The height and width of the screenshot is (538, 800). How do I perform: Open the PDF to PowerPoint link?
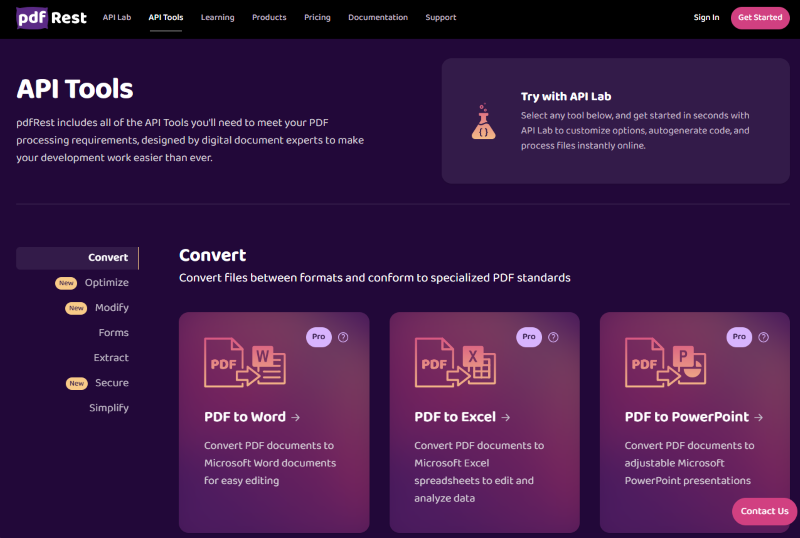[x=694, y=417]
